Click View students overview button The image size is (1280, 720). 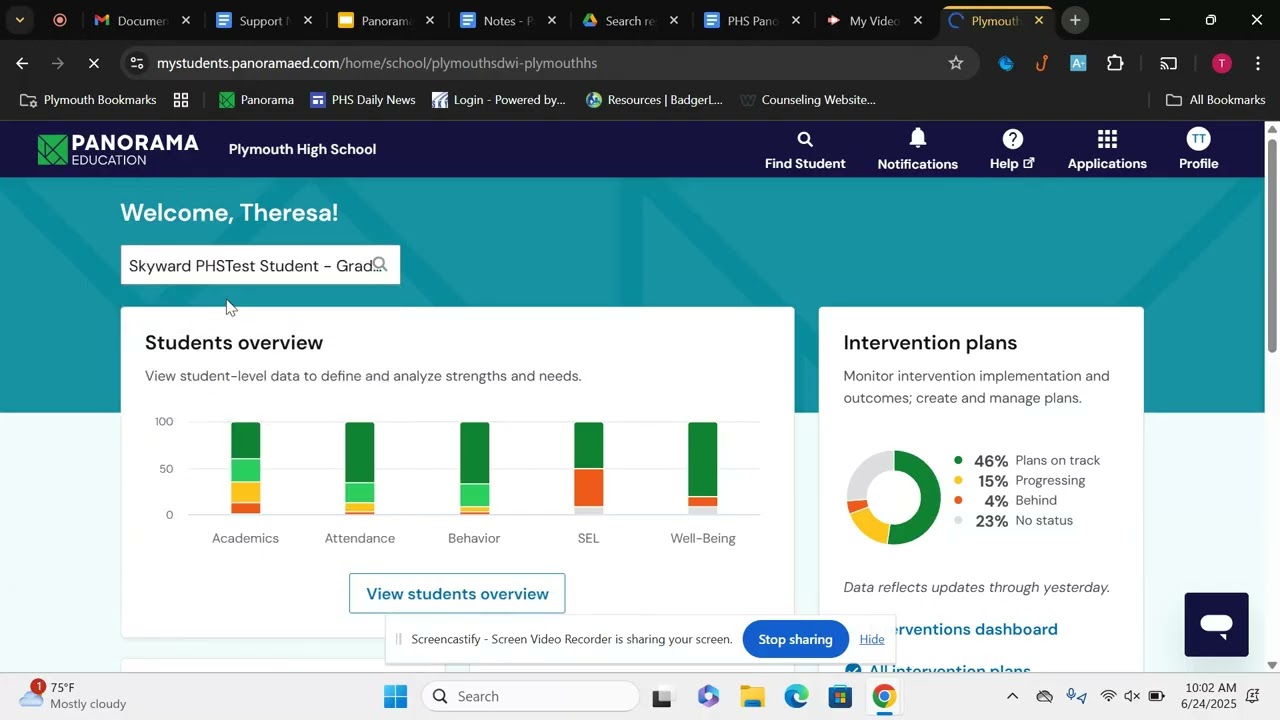point(457,593)
